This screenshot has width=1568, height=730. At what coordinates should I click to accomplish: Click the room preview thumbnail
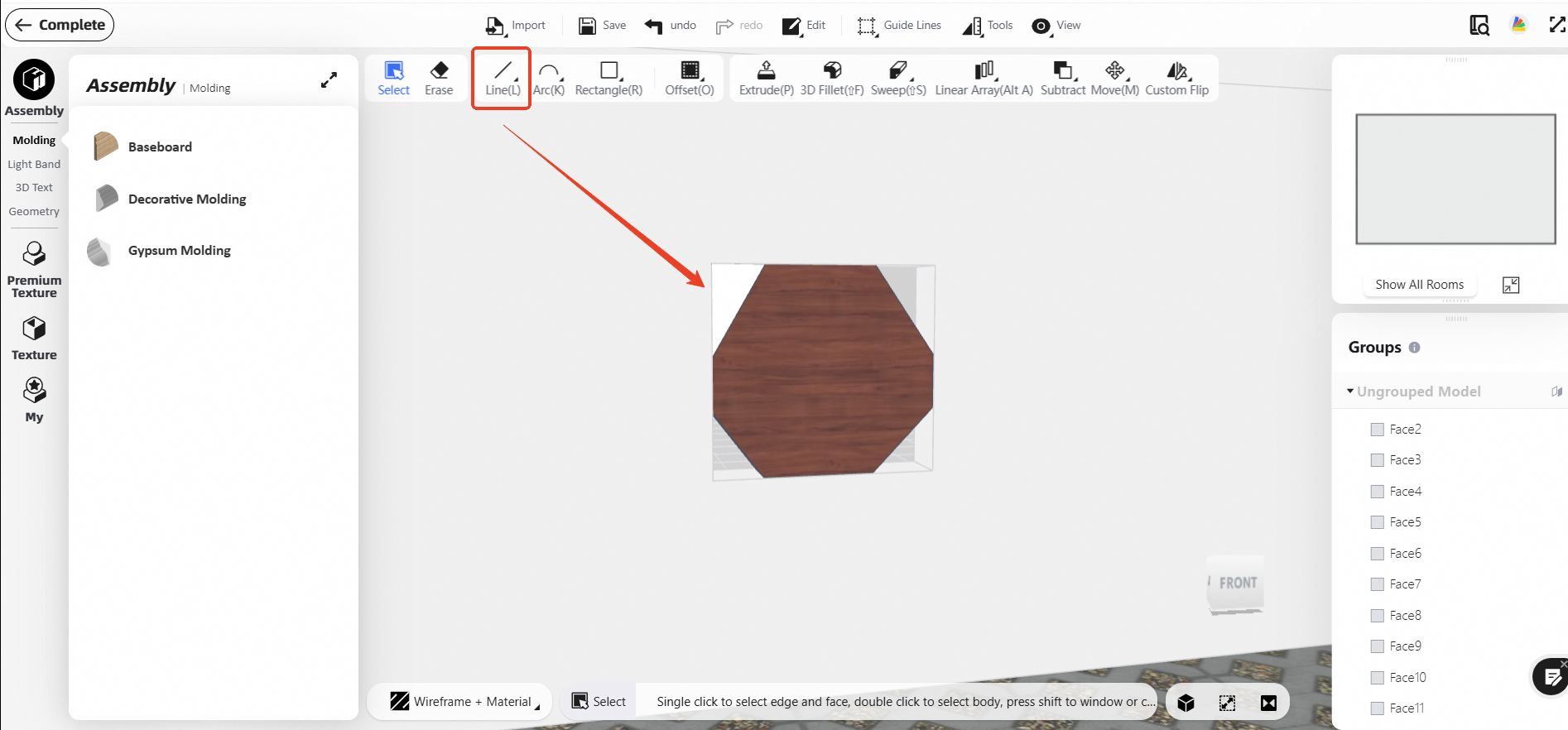[x=1455, y=180]
